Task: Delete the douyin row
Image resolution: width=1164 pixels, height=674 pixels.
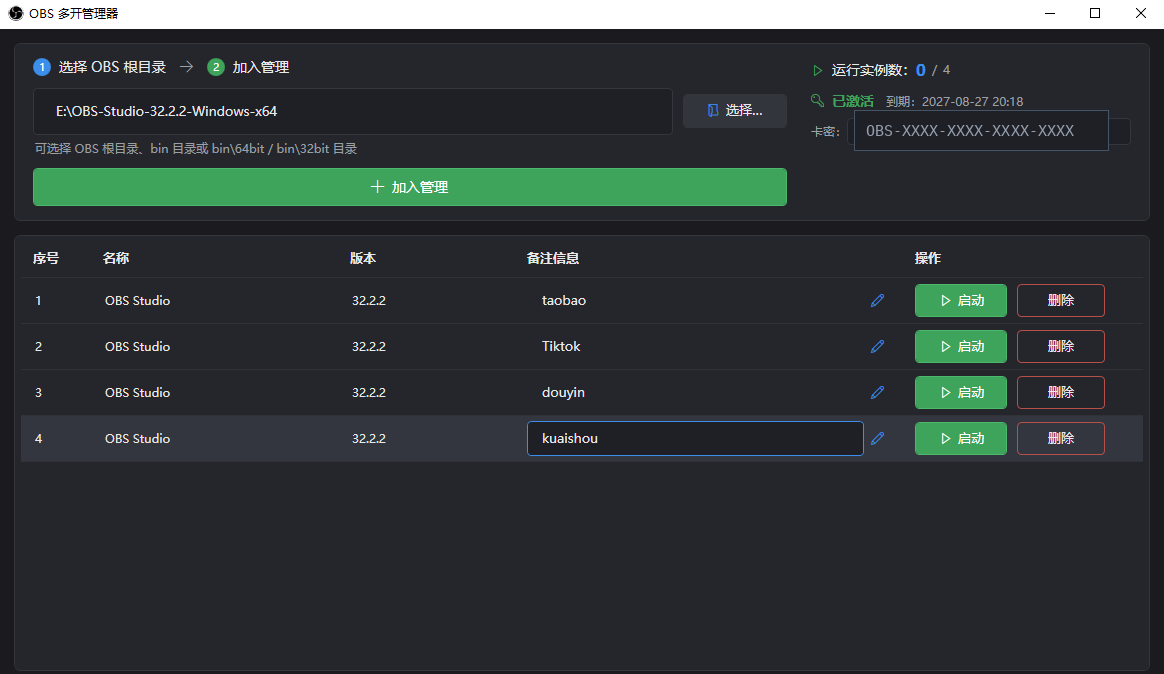Action: click(x=1061, y=393)
